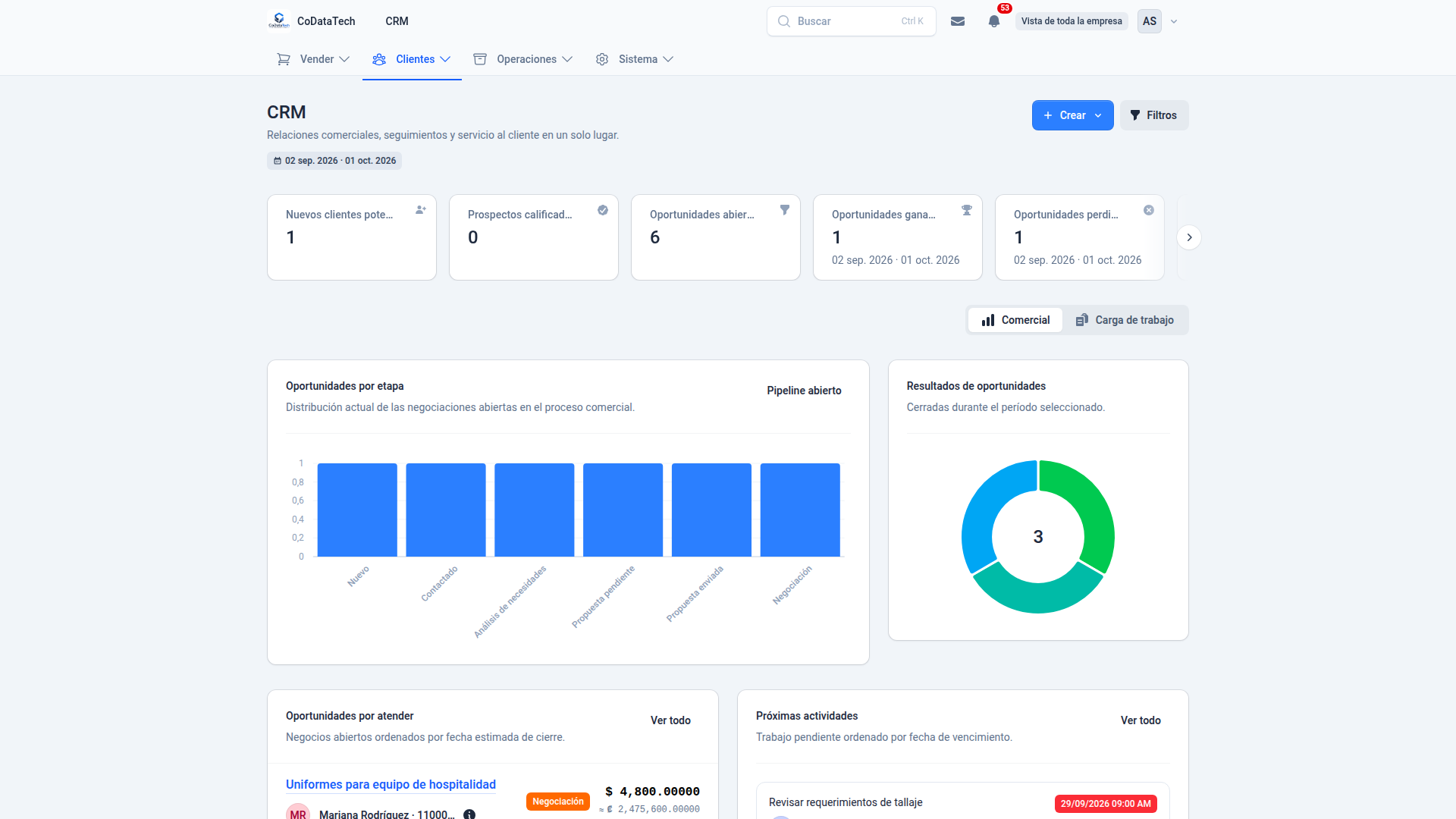
Task: Click the Negociación stage bar in chart
Action: pyautogui.click(x=800, y=510)
